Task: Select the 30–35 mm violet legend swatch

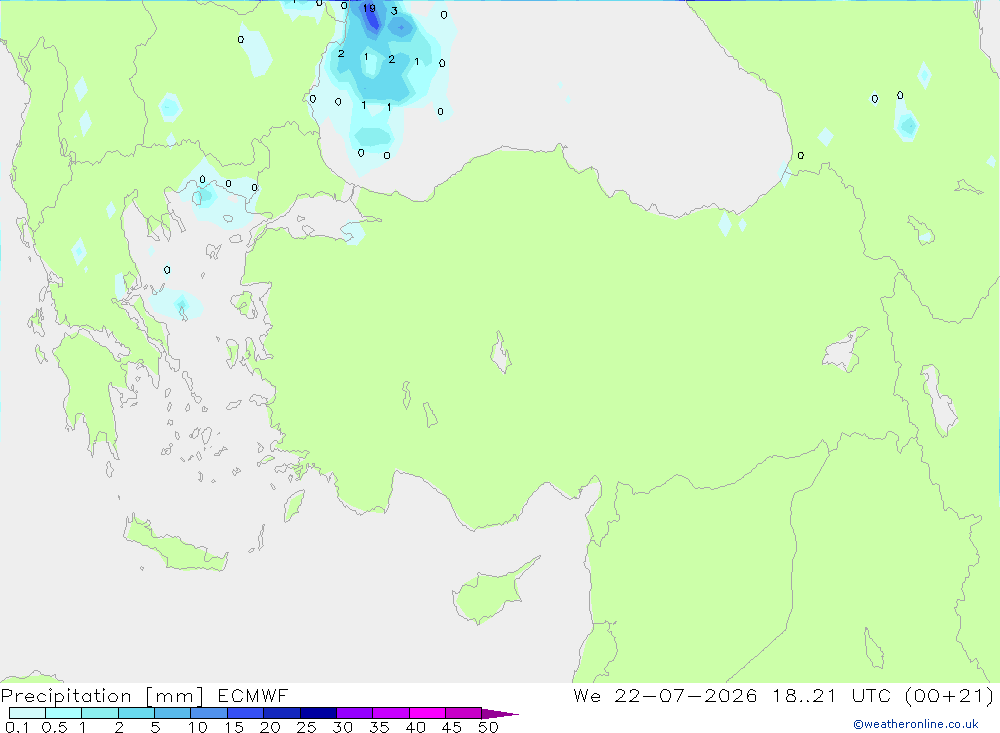Action: 354,713
